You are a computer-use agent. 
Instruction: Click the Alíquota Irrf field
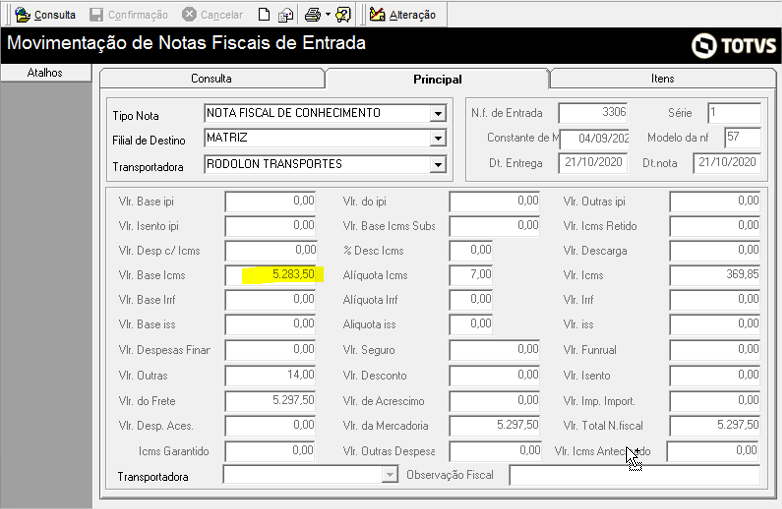(471, 300)
